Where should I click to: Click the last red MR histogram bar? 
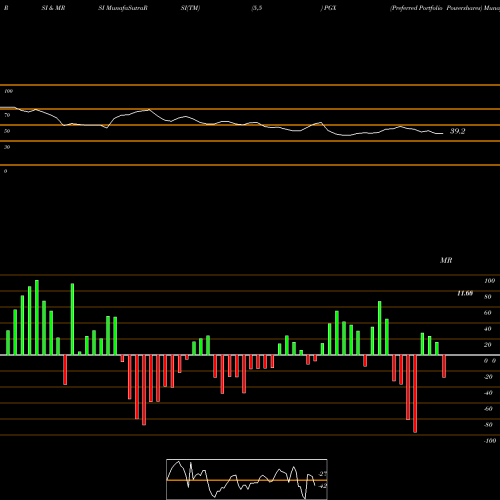(x=444, y=366)
